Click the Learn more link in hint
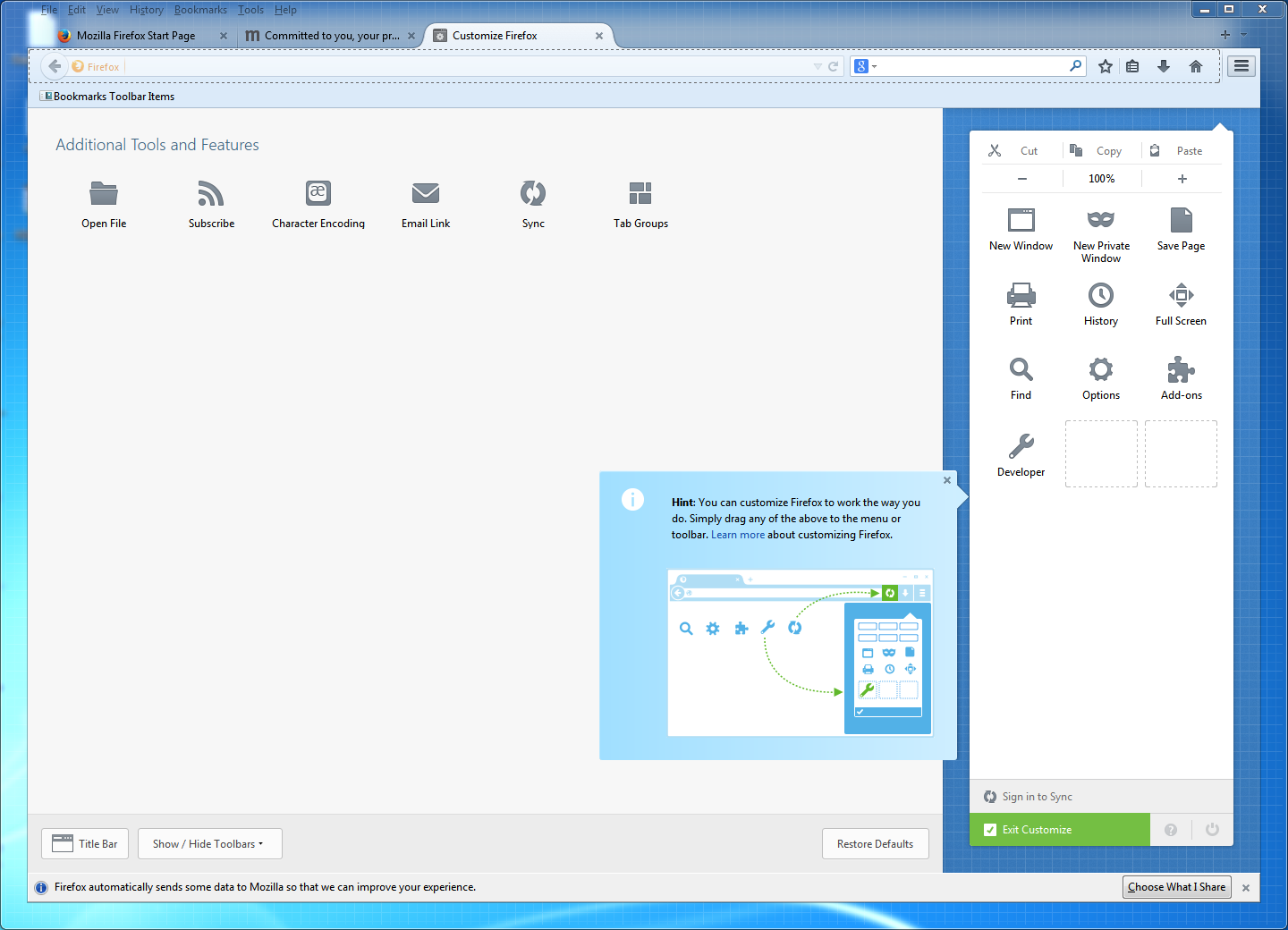1288x930 pixels. 738,535
